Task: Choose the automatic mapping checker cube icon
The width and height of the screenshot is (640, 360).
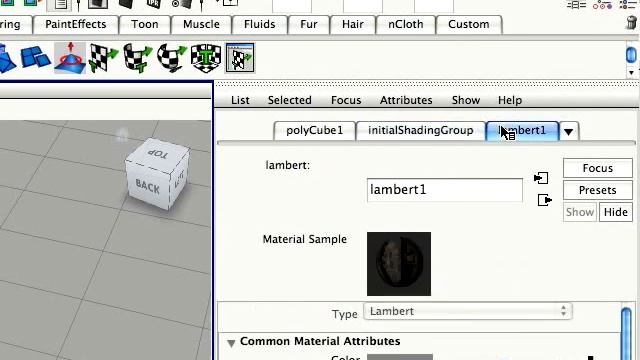Action: [x=206, y=58]
